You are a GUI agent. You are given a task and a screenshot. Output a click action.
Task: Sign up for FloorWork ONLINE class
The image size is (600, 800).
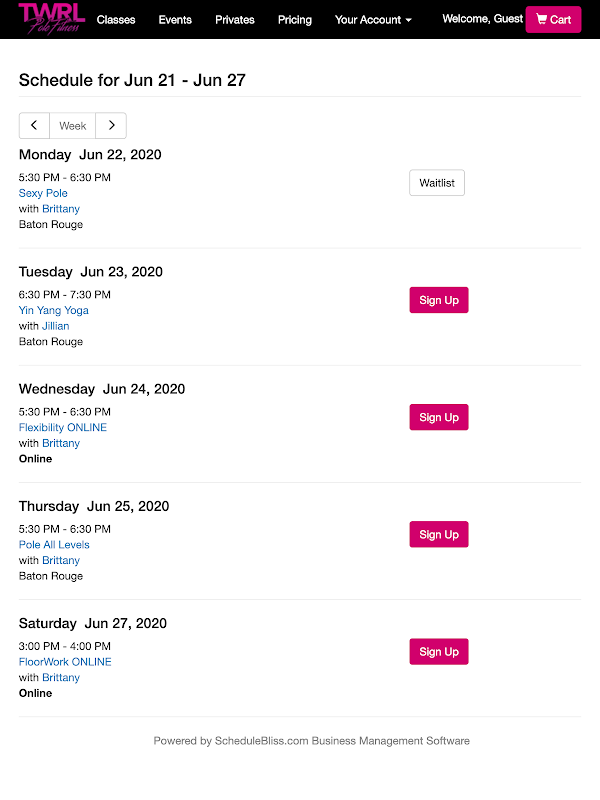(x=439, y=651)
